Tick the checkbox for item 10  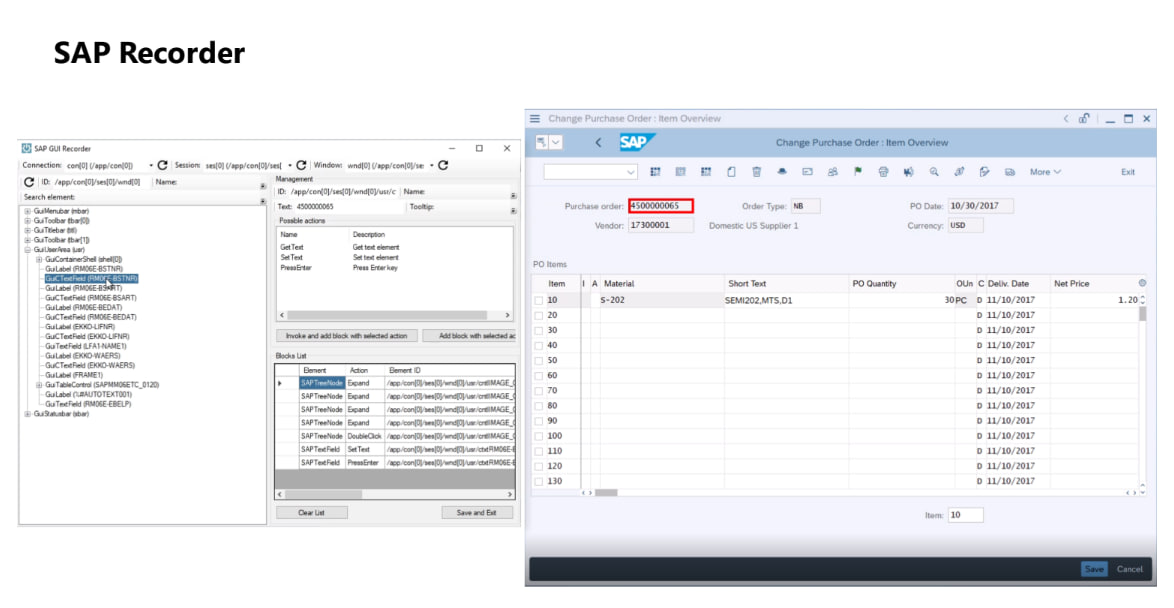538,300
